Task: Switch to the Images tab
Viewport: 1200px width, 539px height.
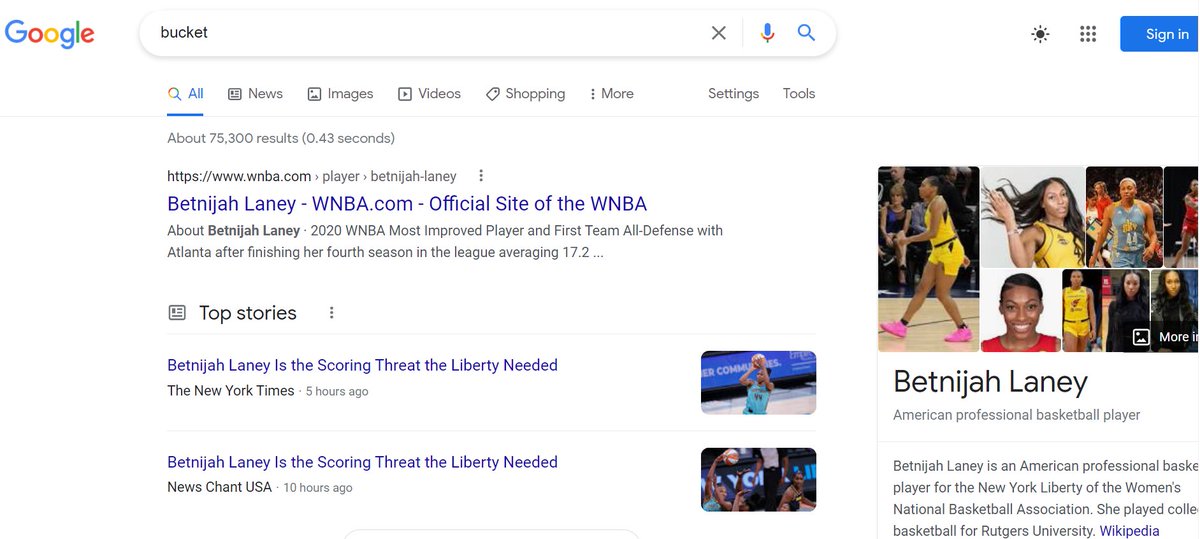Action: (x=340, y=94)
